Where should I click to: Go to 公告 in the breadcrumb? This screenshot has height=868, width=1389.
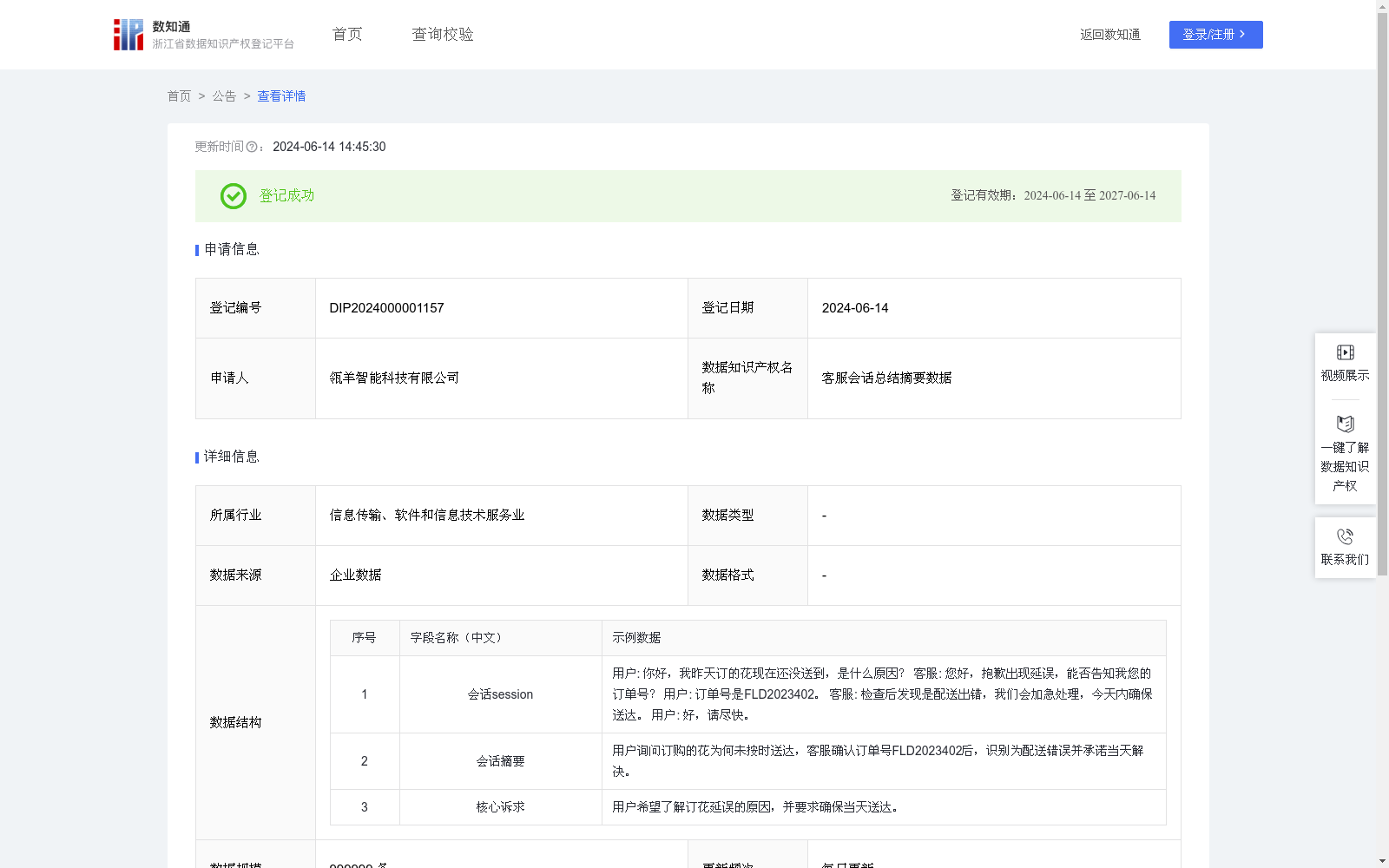[x=224, y=96]
